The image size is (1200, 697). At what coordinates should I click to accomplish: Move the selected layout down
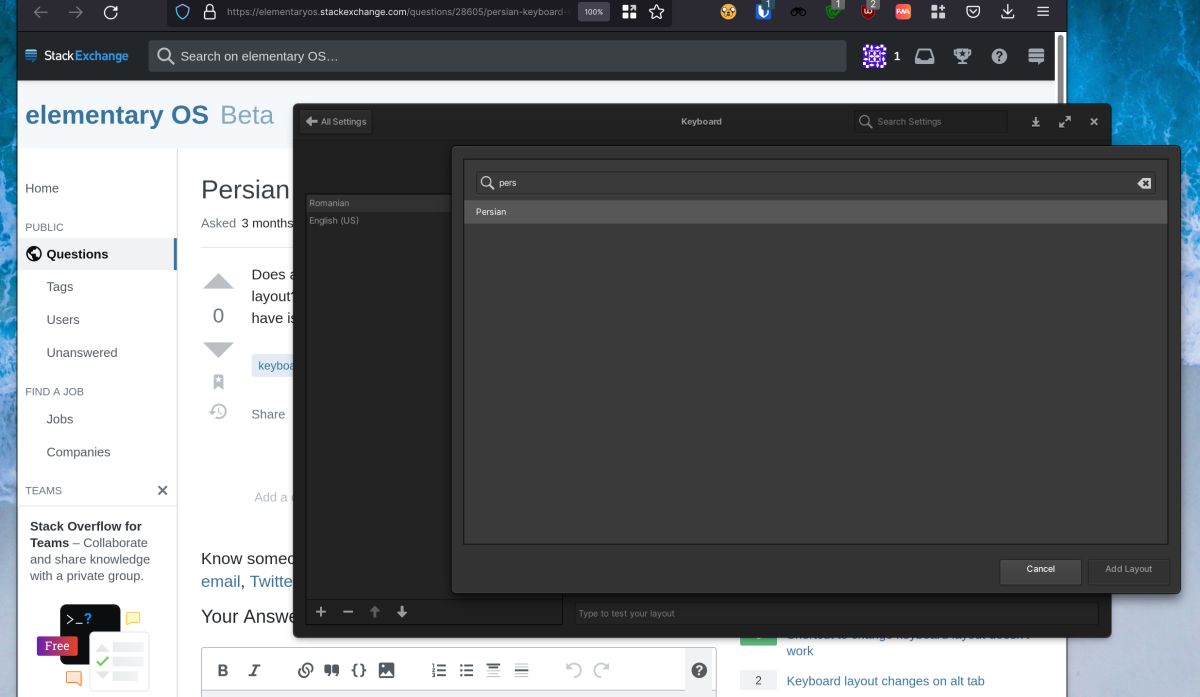pyautogui.click(x=402, y=612)
